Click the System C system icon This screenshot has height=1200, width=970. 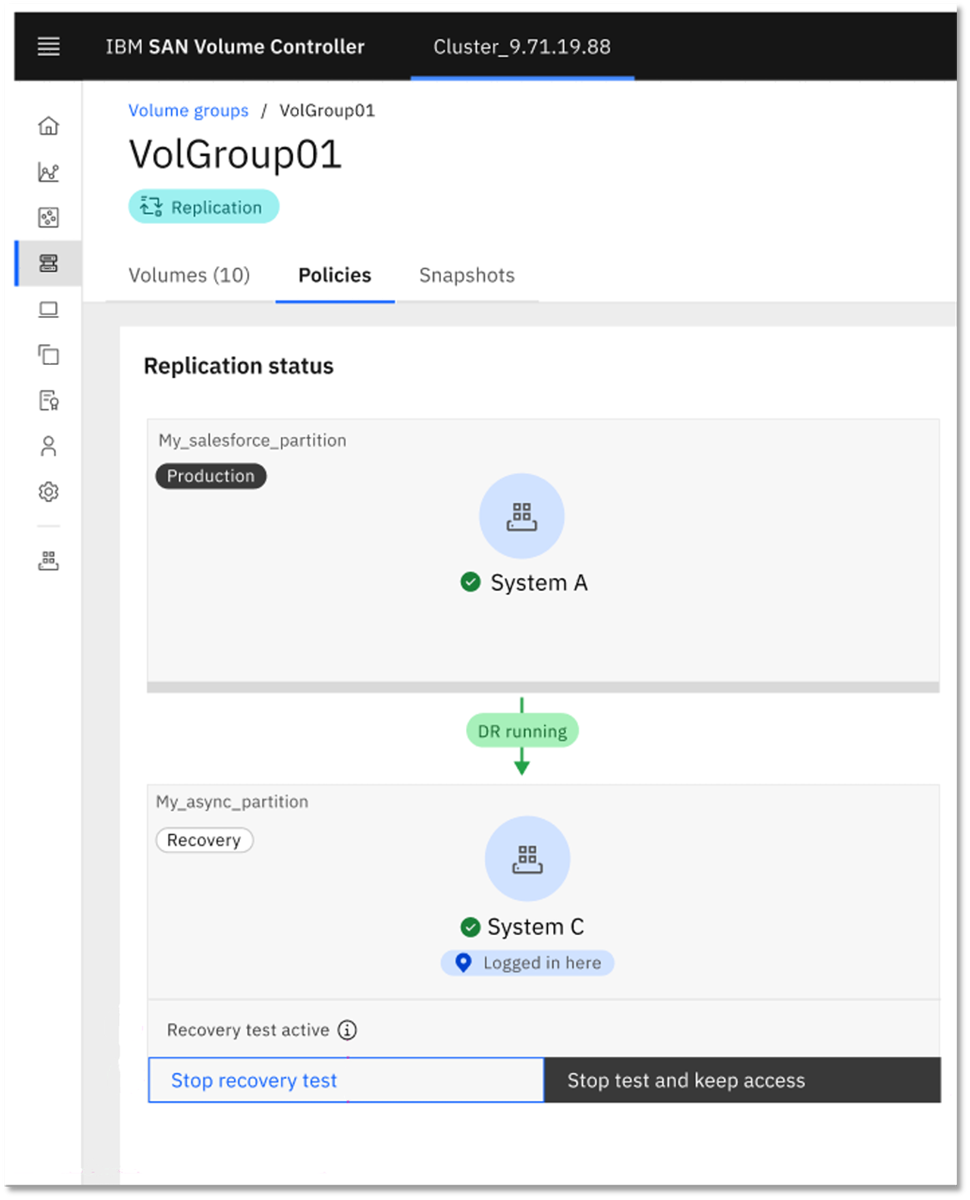click(x=528, y=858)
